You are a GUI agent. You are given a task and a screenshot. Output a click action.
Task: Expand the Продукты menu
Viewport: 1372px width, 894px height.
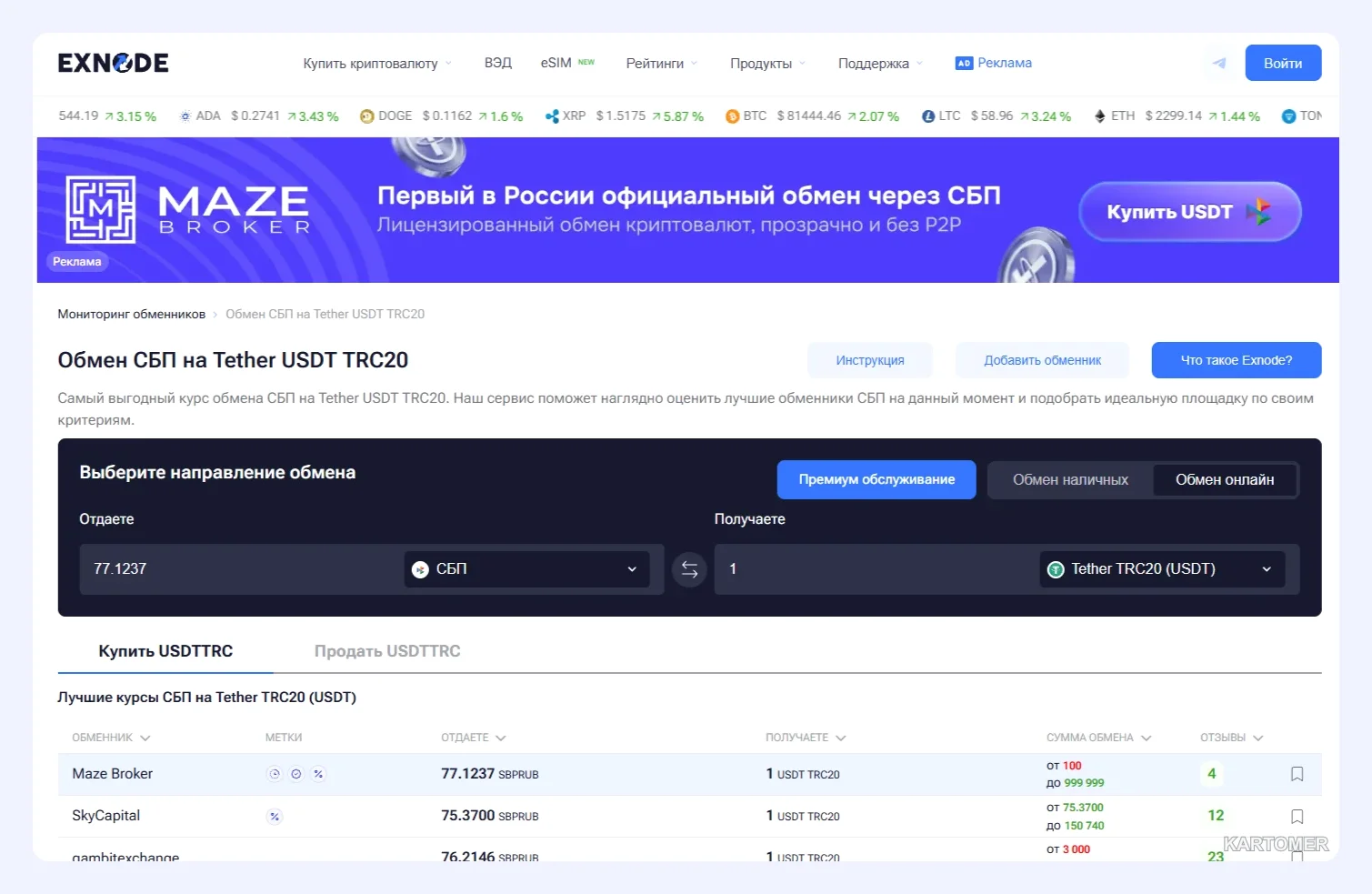coord(768,64)
